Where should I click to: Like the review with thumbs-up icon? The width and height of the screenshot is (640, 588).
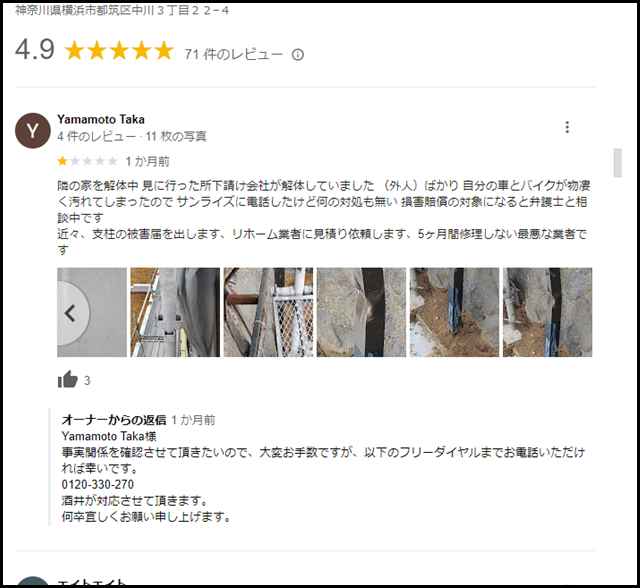(x=67, y=379)
